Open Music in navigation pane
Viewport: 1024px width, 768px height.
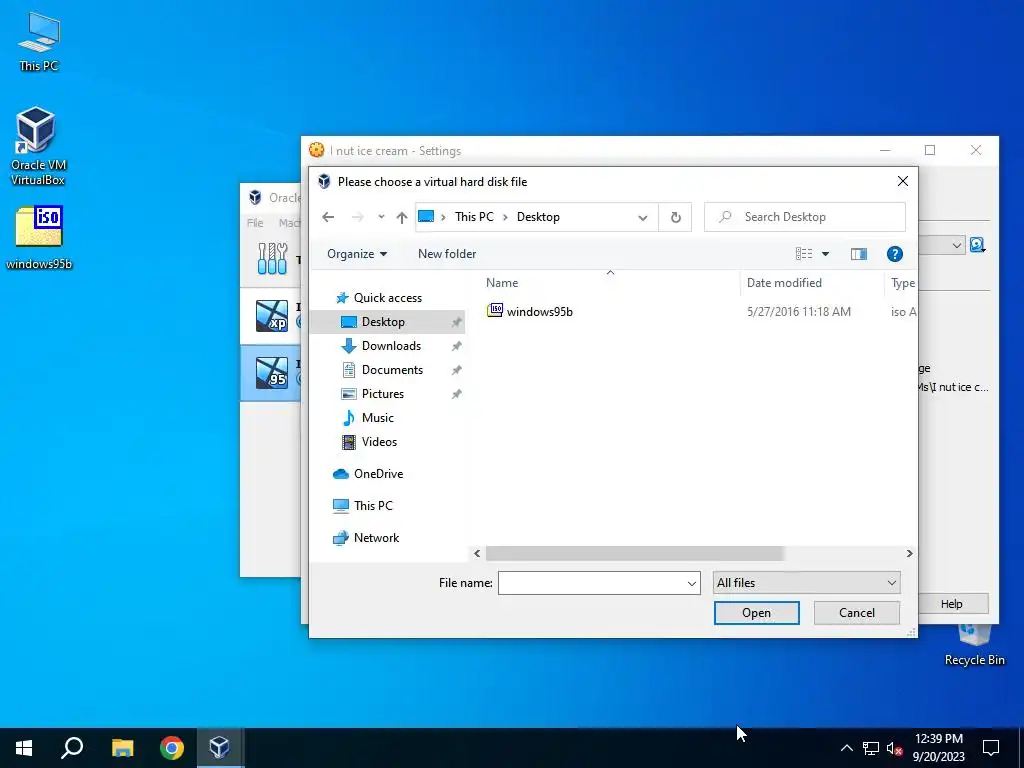pyautogui.click(x=377, y=418)
